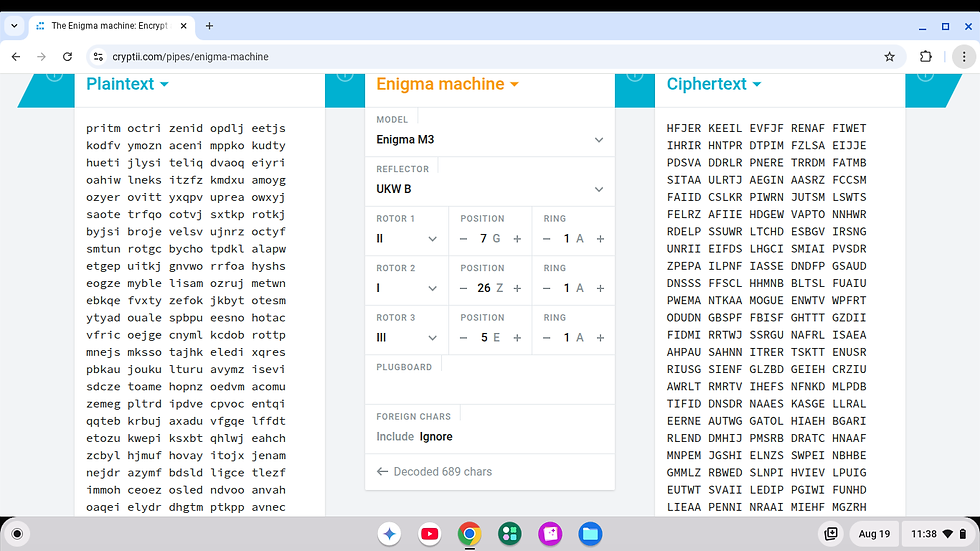Viewport: 980px width, 551px height.
Task: Decrease Rotor 1 position with minus
Action: [463, 239]
